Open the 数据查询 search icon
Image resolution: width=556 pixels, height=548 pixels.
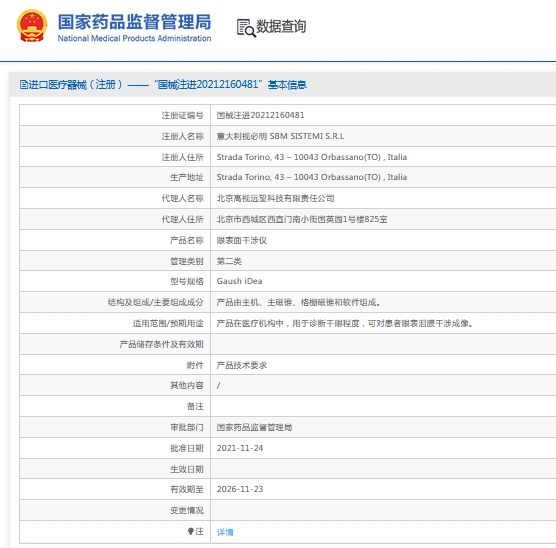point(246,28)
